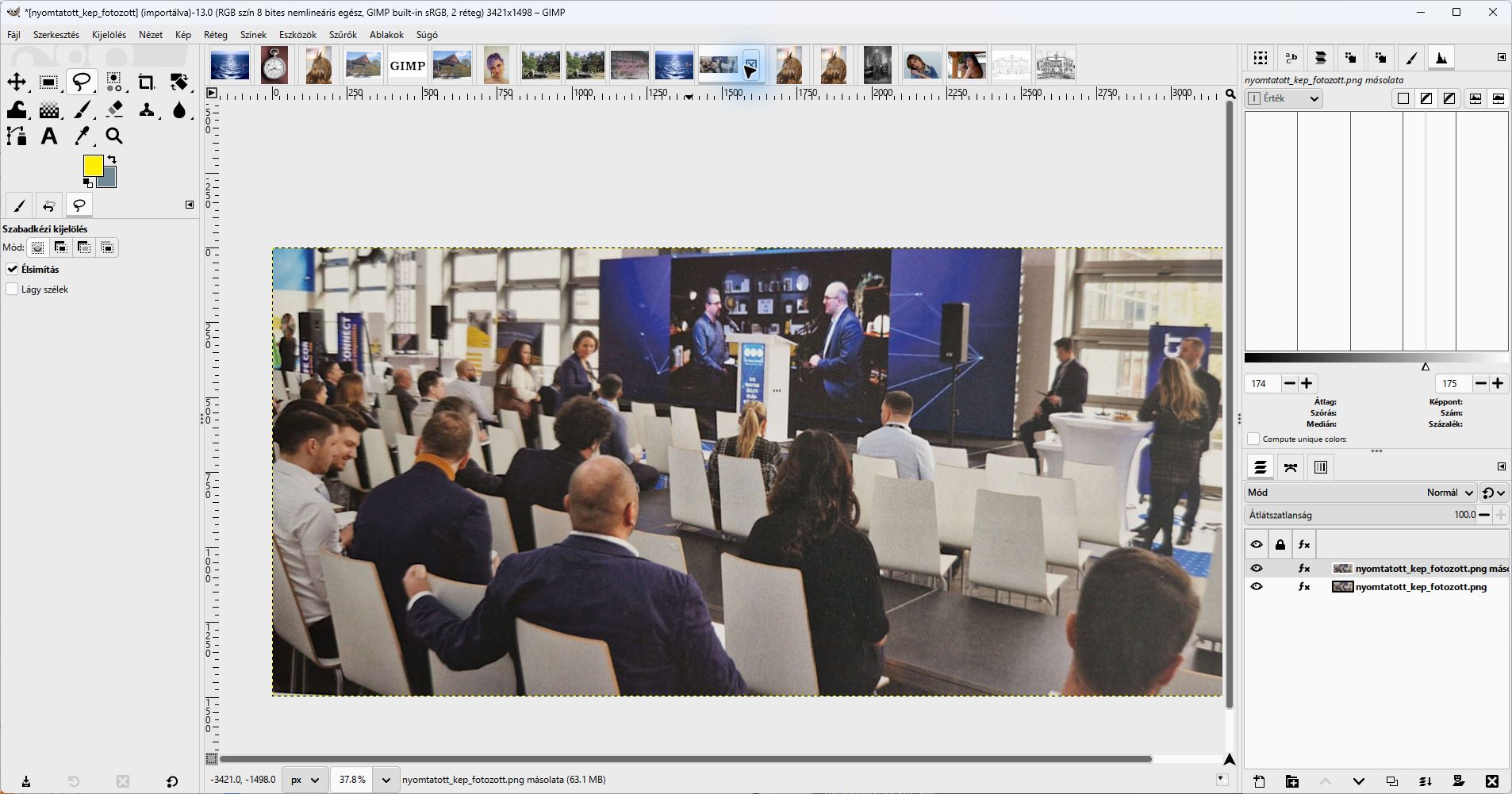Select the Clone stamp tool
Screen dimensions: 1512x794
pos(146,109)
